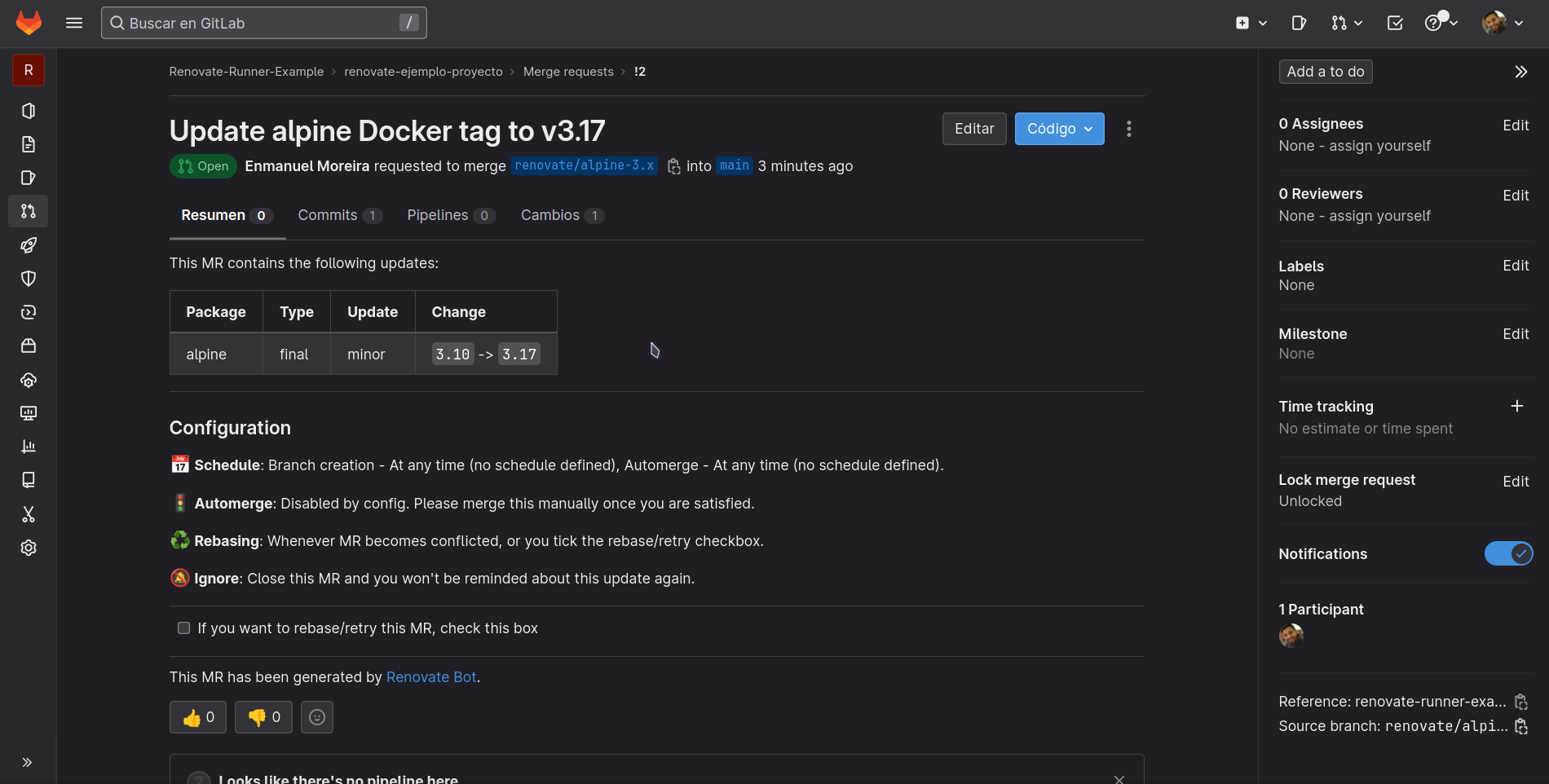Open the Renovate Bot link
Screen dimensions: 1549x784
[431, 677]
